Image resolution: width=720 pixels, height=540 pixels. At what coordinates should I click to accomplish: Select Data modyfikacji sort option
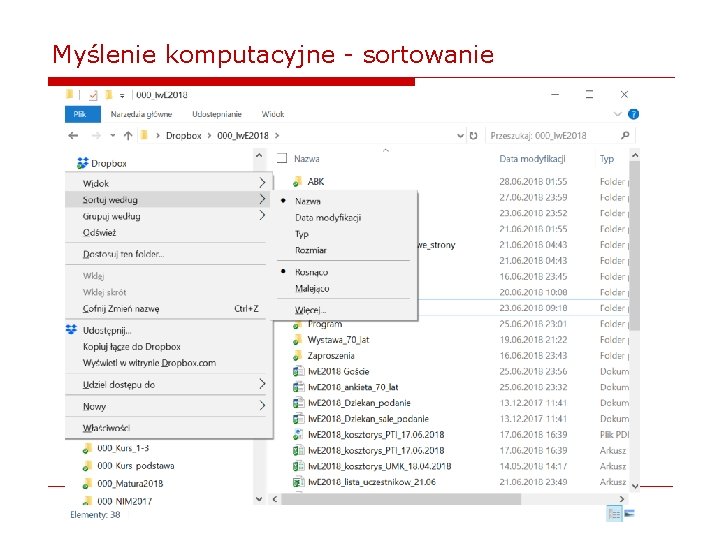(328, 218)
